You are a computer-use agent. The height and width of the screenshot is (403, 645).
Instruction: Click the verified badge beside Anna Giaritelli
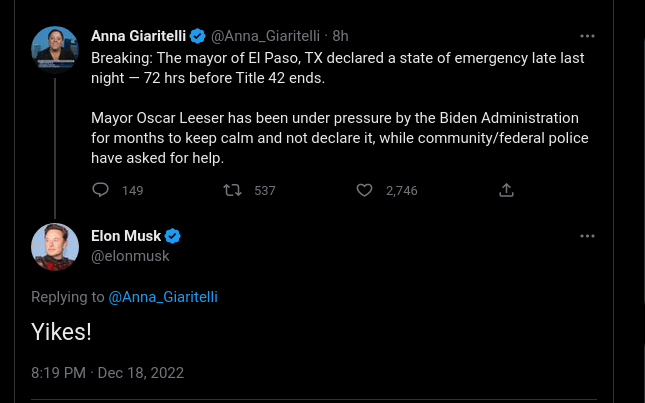click(x=198, y=36)
